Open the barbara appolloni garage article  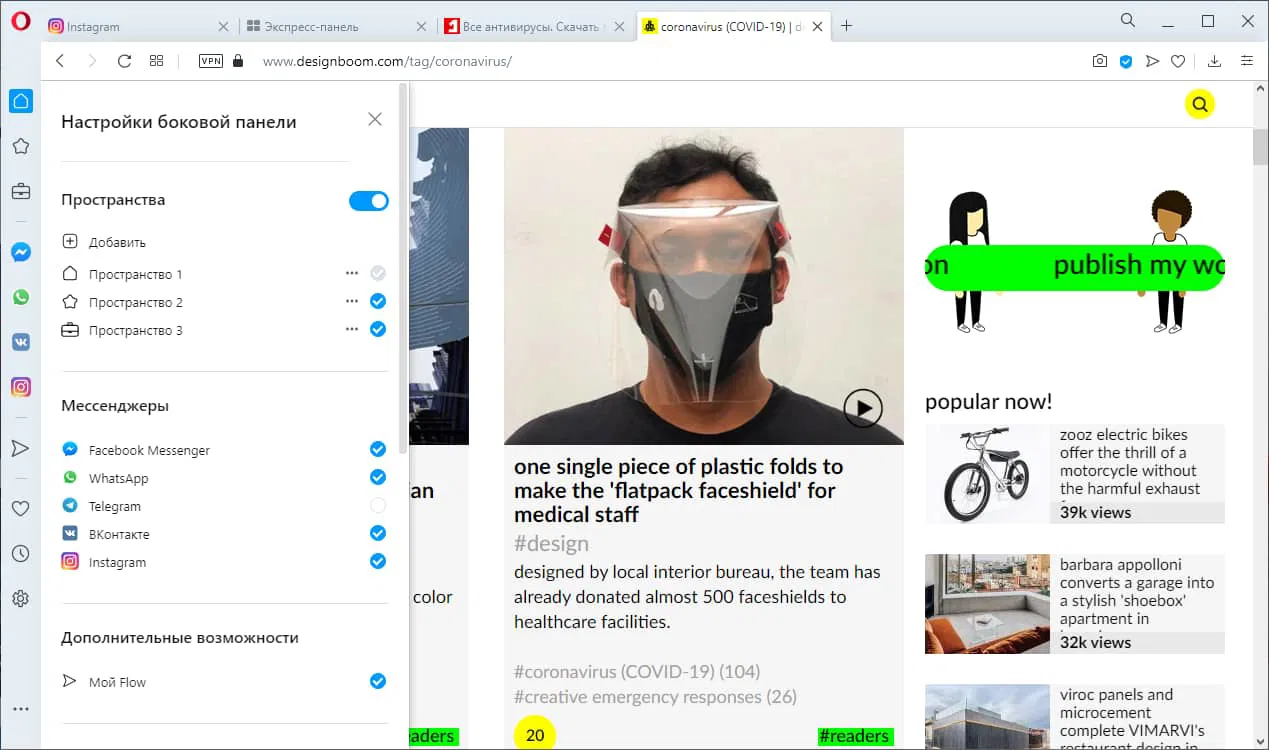click(x=1137, y=592)
